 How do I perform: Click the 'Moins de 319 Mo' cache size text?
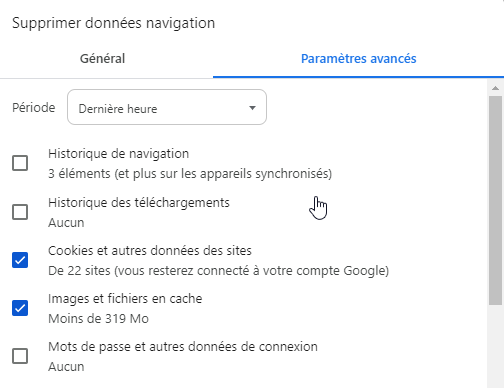point(99,319)
